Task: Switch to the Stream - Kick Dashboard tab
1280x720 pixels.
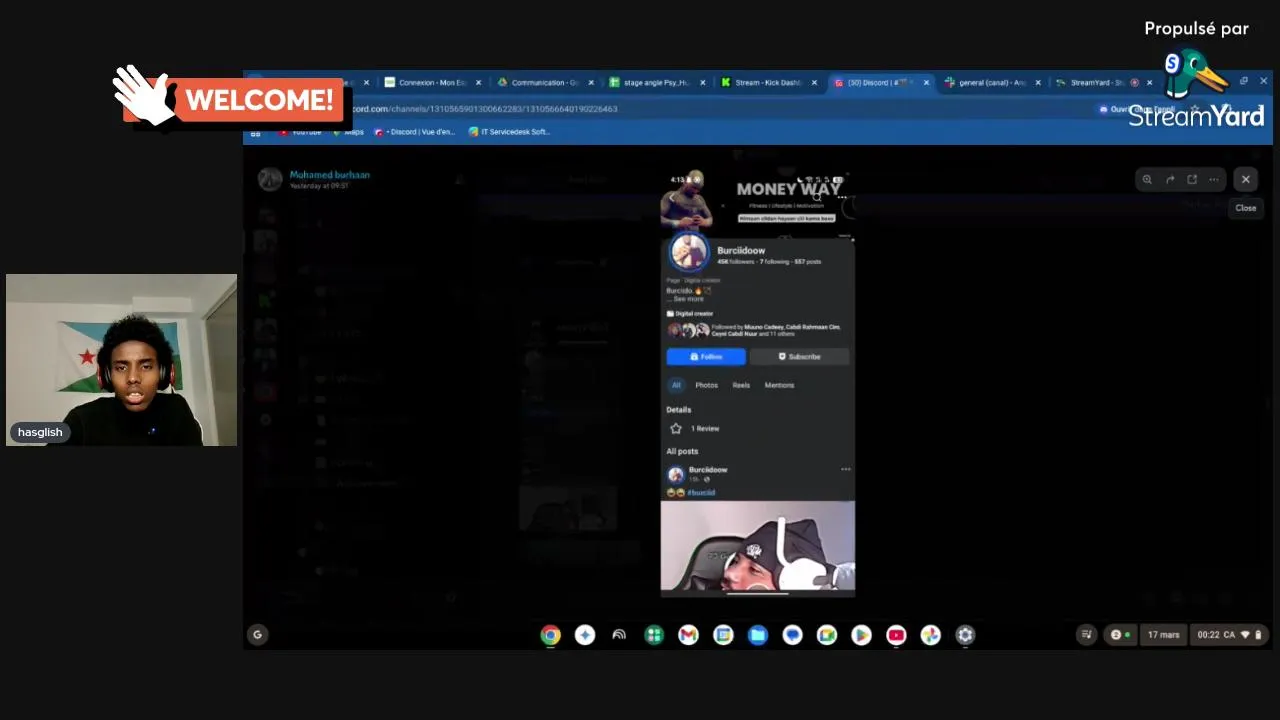Action: [x=768, y=83]
